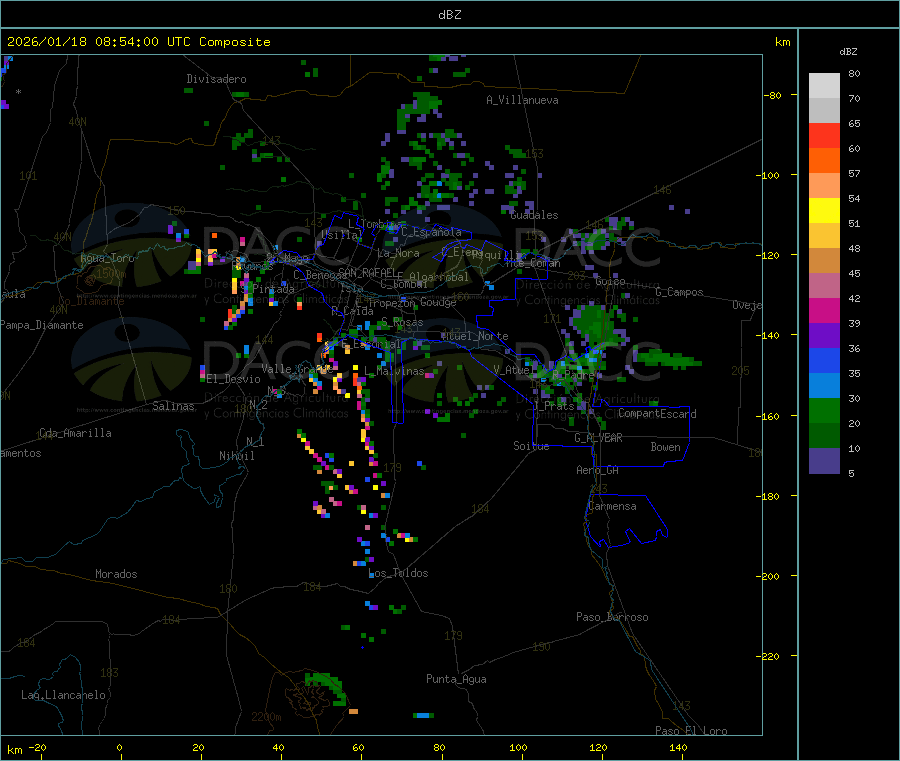This screenshot has height=761, width=900.
Task: Select the bright yellow legend color block
Action: coord(824,210)
